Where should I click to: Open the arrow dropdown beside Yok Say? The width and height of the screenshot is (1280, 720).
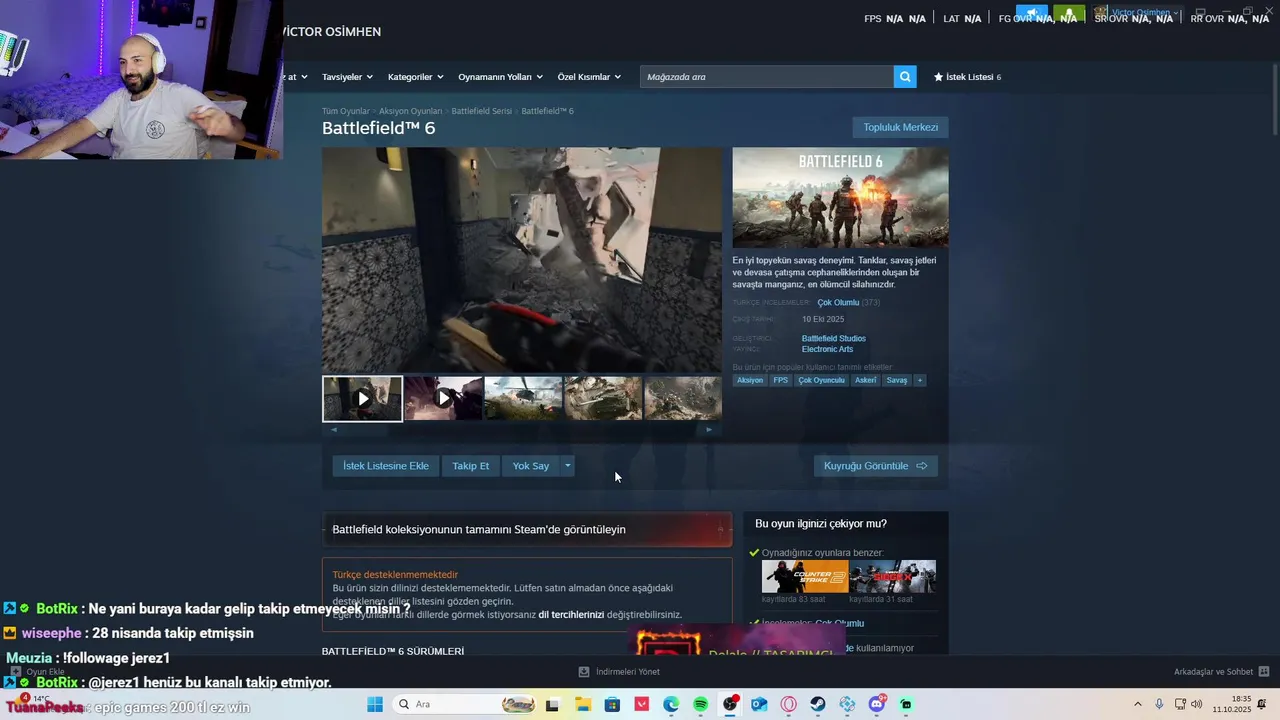coord(567,466)
